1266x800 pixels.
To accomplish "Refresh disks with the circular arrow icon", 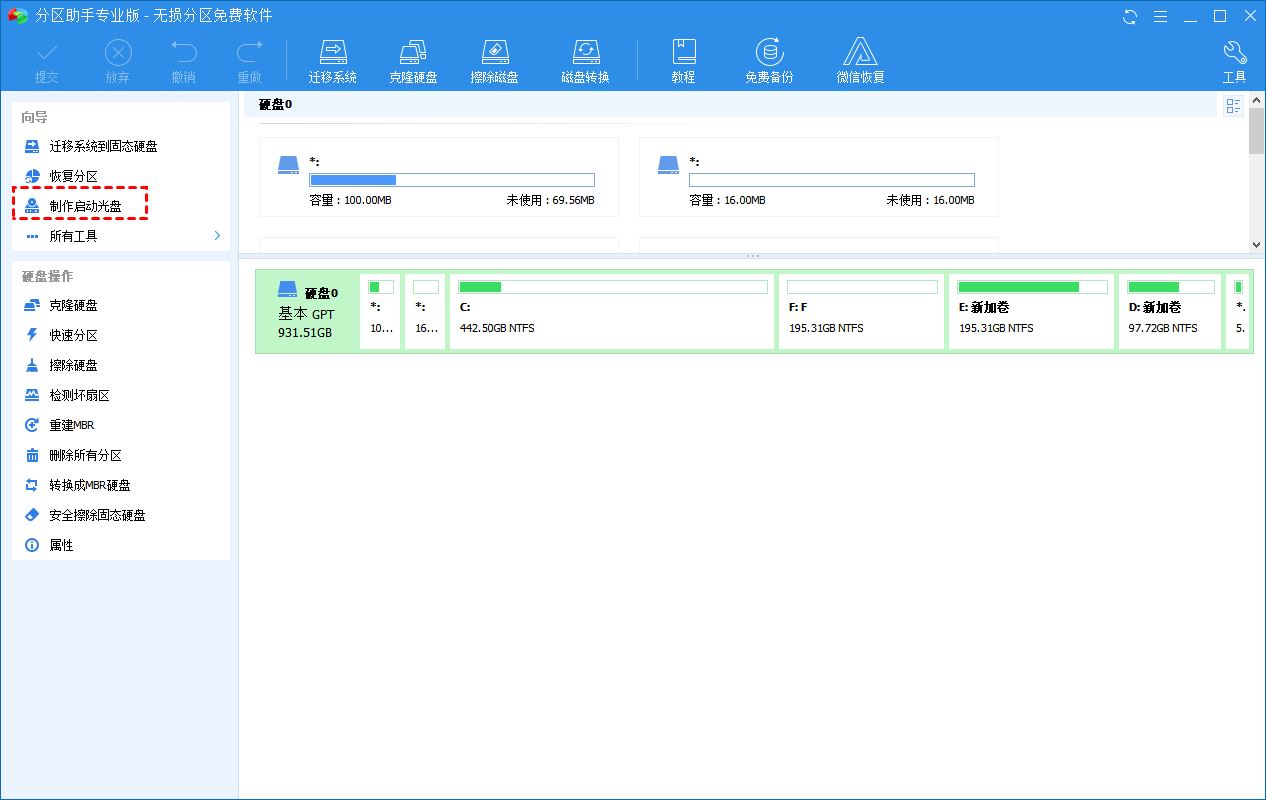I will (x=1131, y=16).
